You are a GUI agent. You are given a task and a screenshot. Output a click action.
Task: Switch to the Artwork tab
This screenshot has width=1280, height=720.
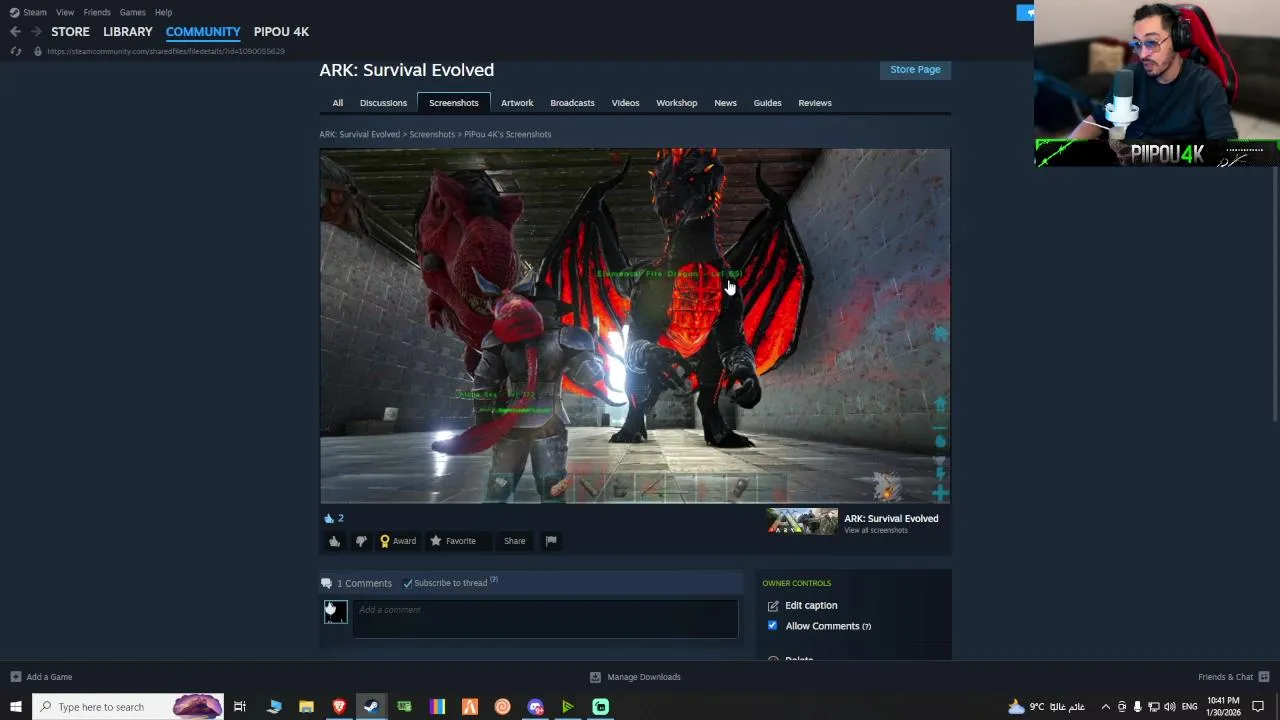[517, 103]
